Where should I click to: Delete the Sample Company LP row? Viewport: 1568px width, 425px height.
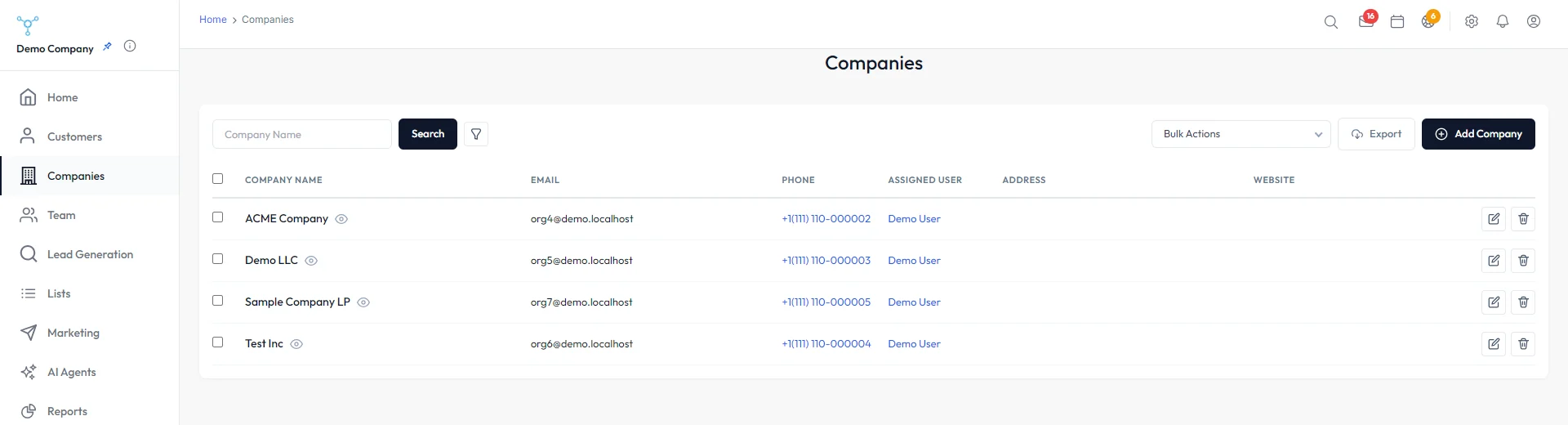click(1523, 302)
